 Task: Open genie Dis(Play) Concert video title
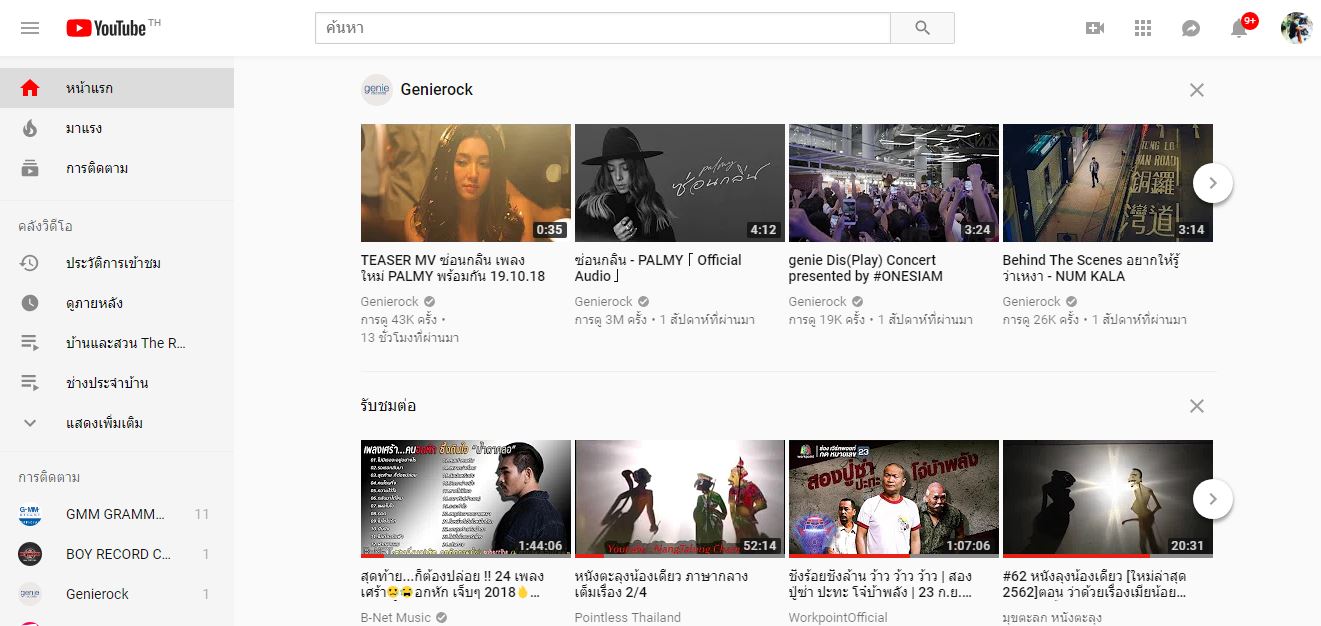coord(866,268)
